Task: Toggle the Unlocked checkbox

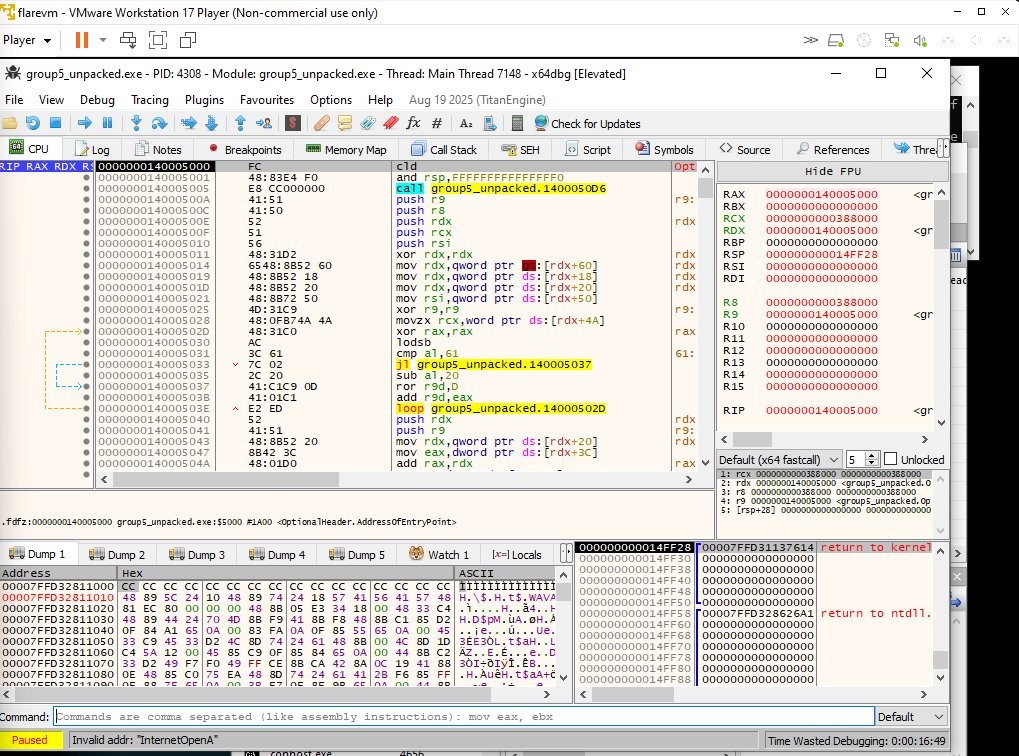Action: point(890,459)
